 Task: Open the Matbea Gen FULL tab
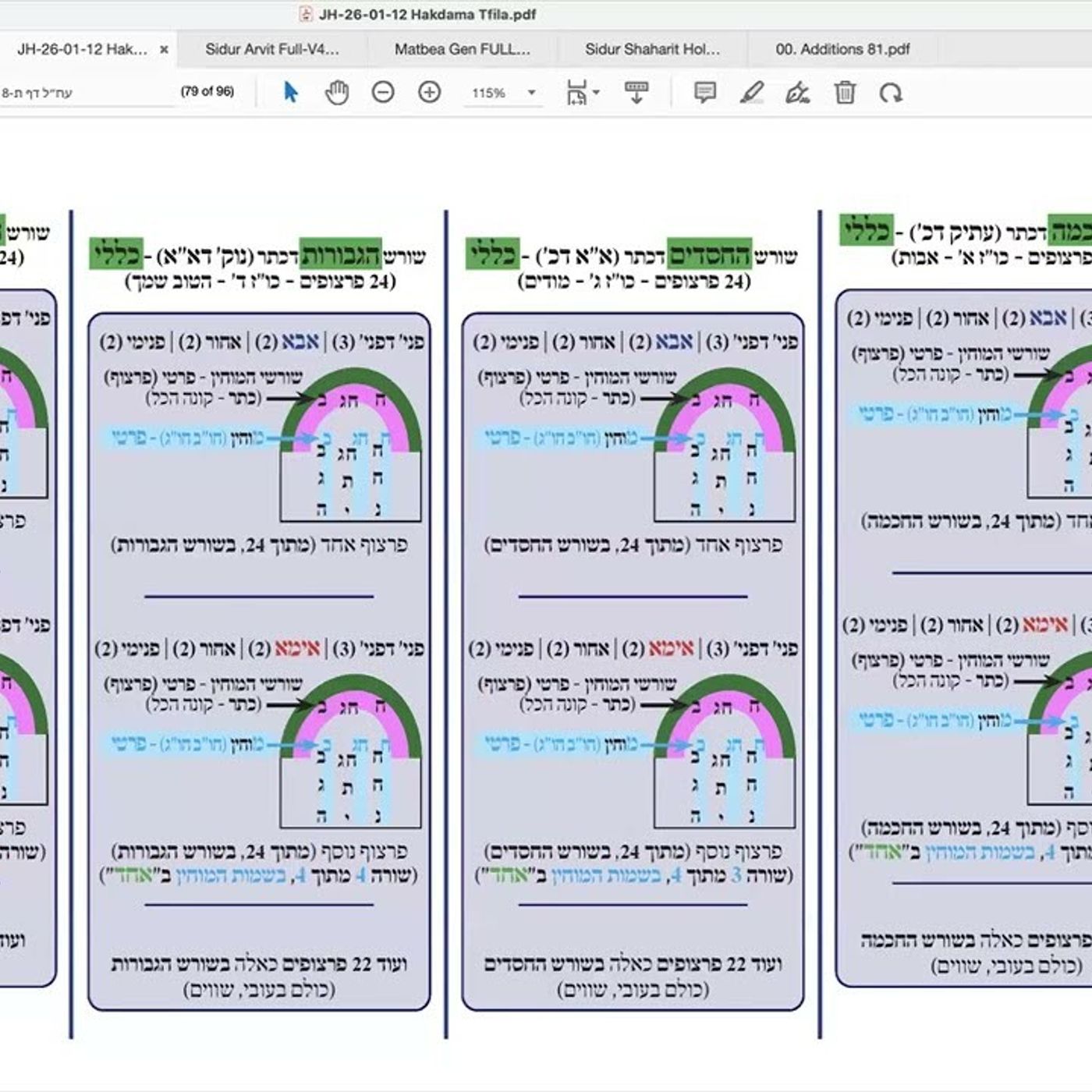[463, 49]
